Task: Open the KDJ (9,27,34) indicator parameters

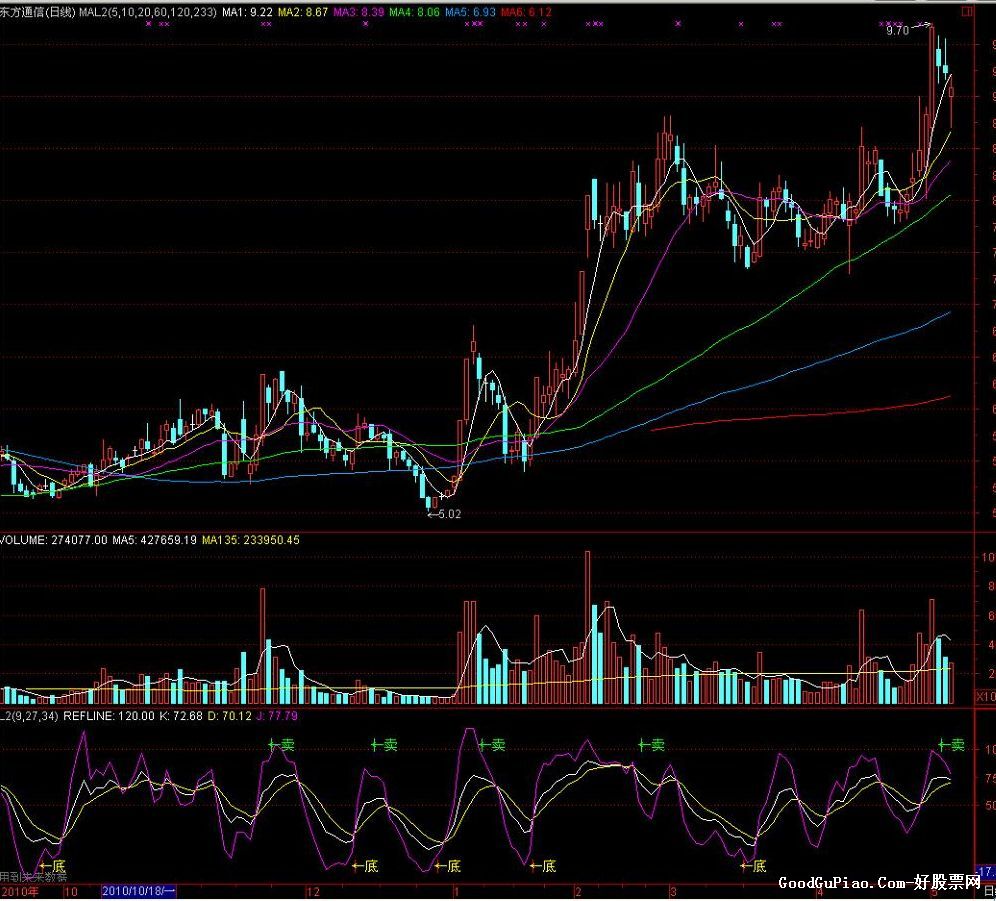Action: tap(30, 716)
